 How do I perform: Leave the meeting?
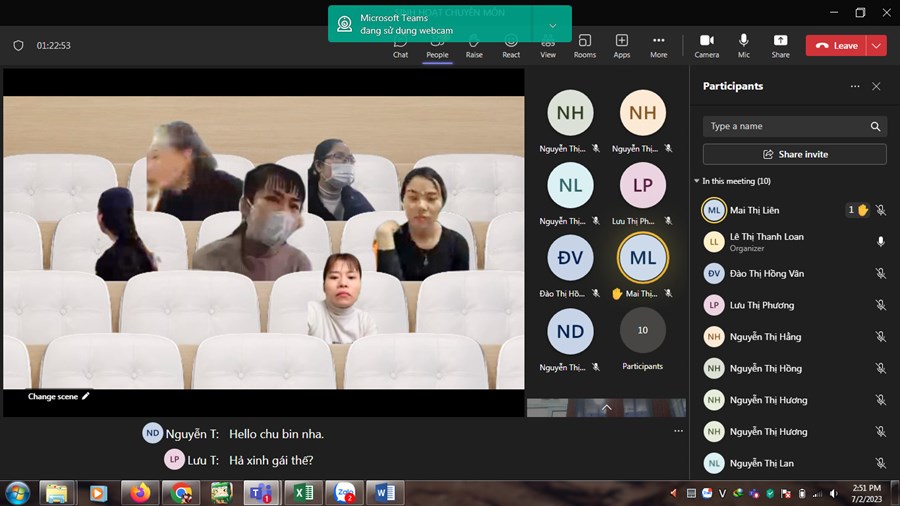click(x=836, y=45)
